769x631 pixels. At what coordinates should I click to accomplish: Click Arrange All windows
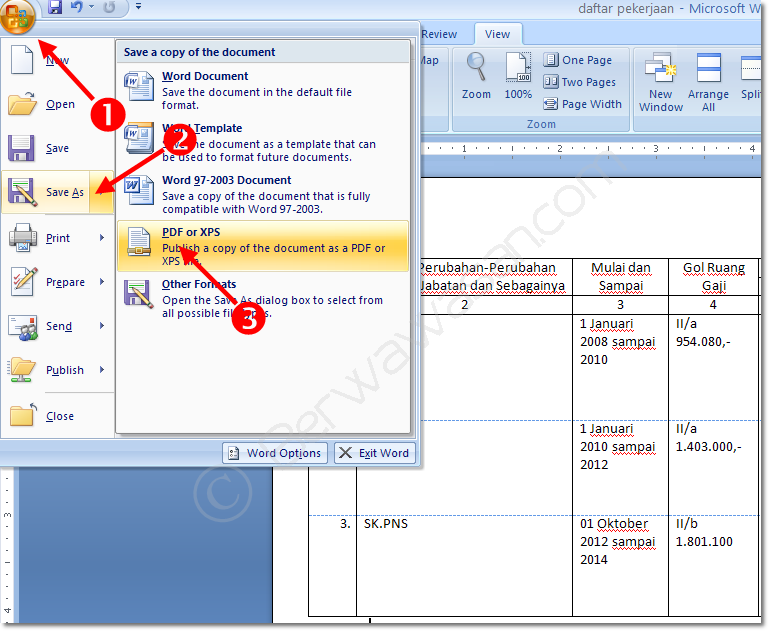tap(708, 82)
